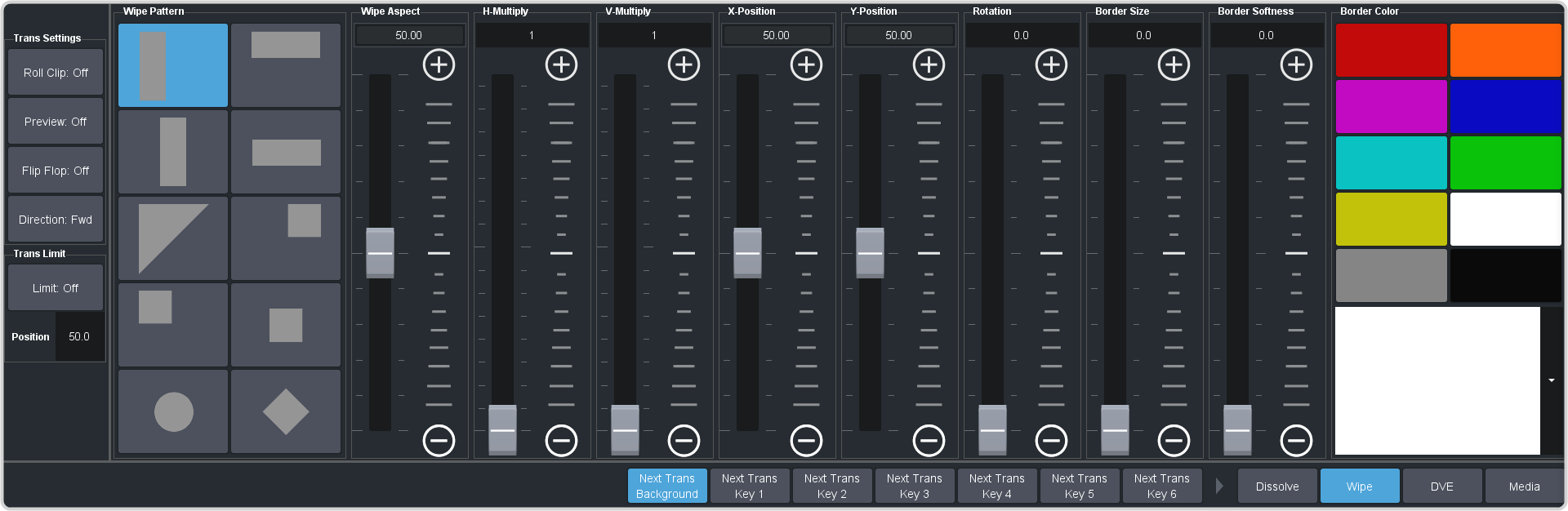Choose the centered horizontal bar wipe pattern

[286, 152]
